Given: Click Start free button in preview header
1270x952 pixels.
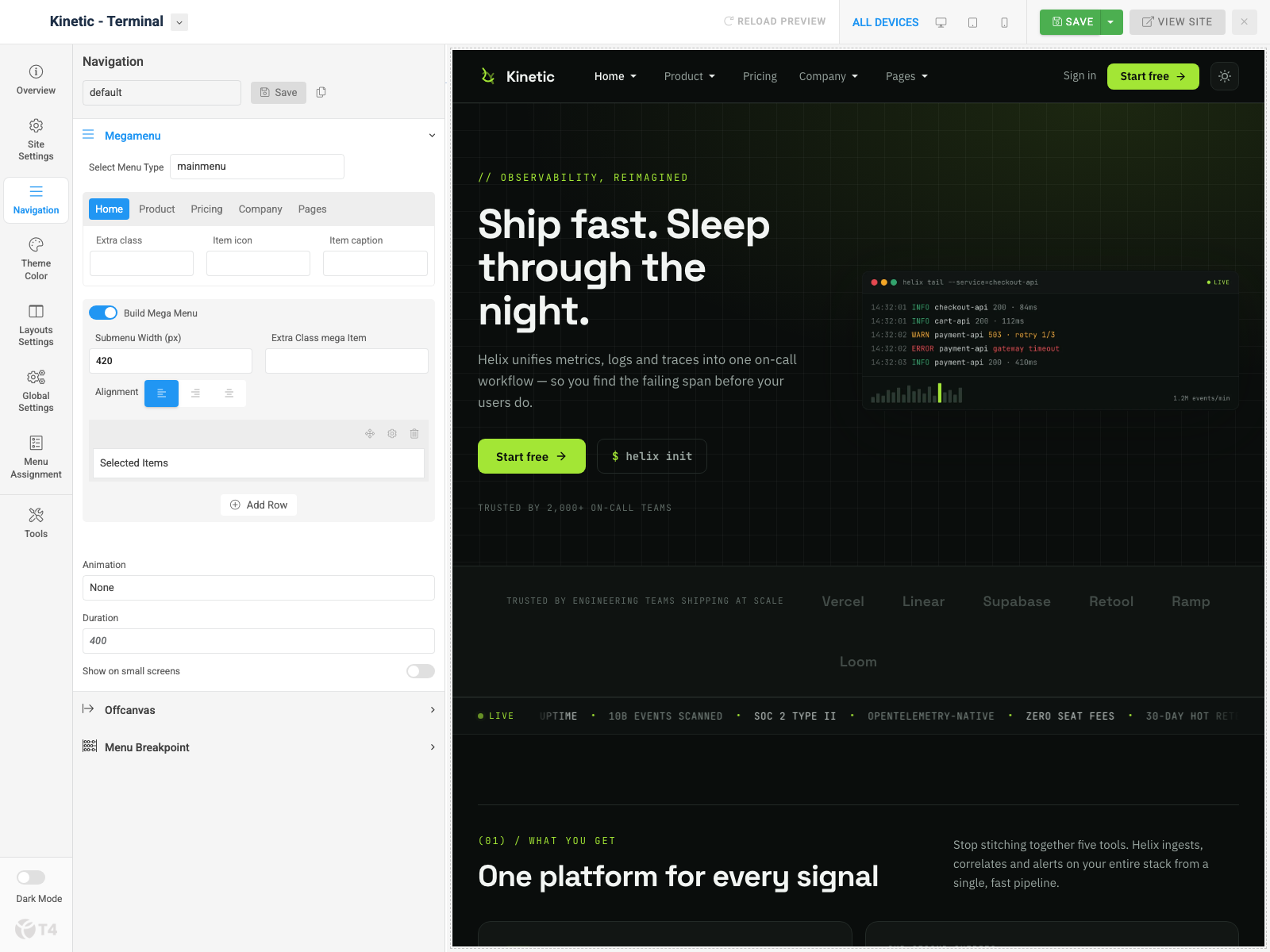Looking at the screenshot, I should point(1153,76).
